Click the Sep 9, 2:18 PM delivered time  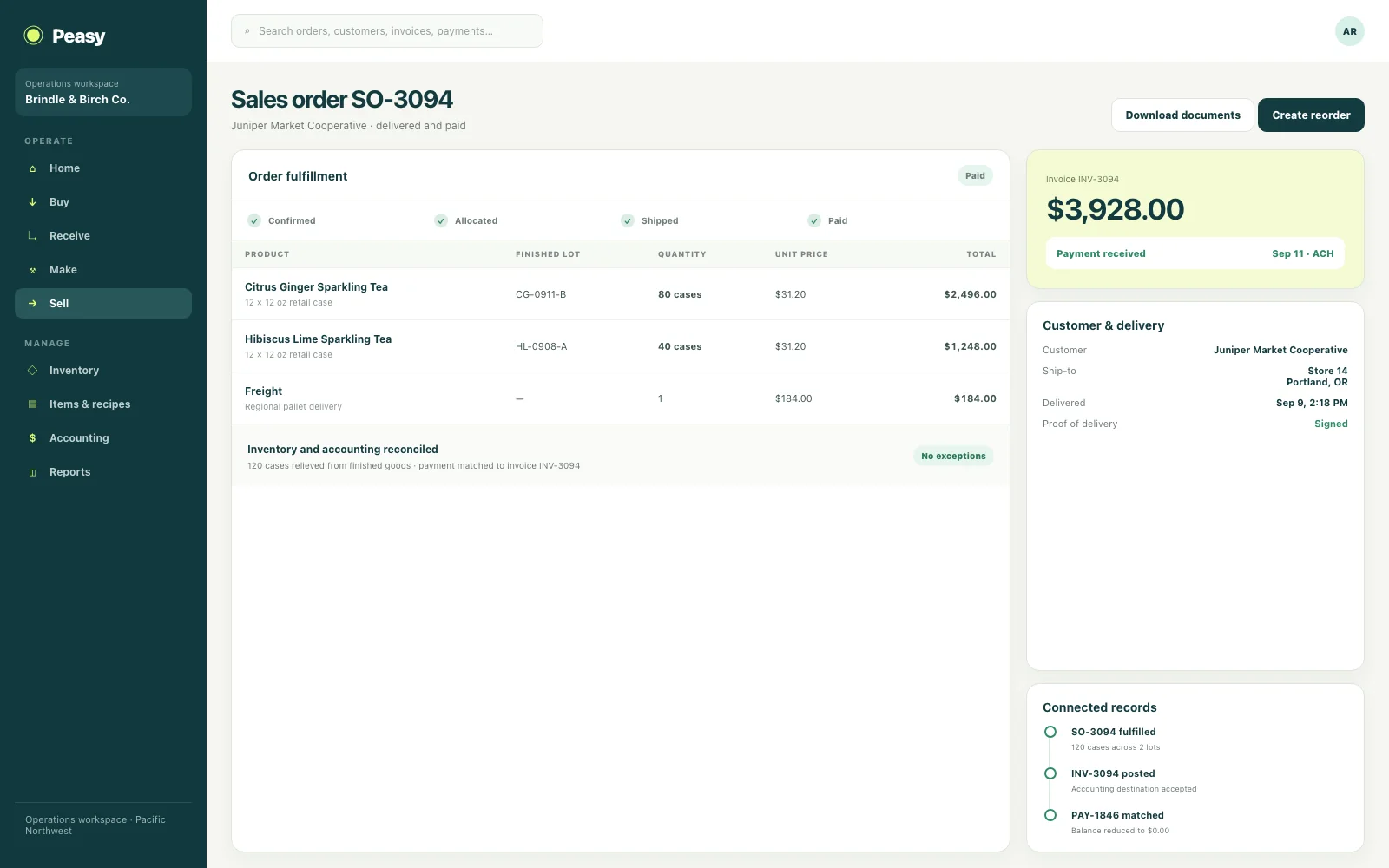point(1312,403)
